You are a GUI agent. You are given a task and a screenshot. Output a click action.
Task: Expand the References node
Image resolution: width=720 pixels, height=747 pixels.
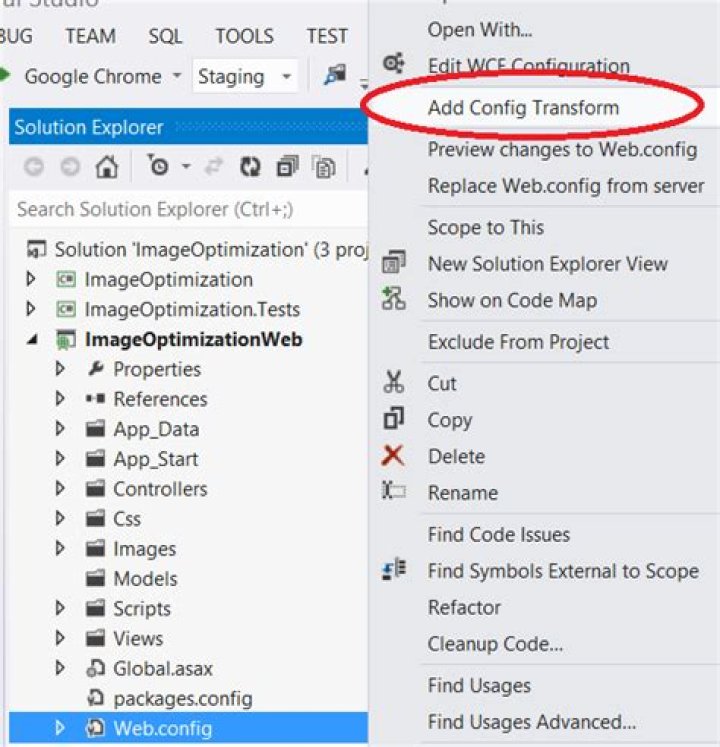[x=60, y=399]
